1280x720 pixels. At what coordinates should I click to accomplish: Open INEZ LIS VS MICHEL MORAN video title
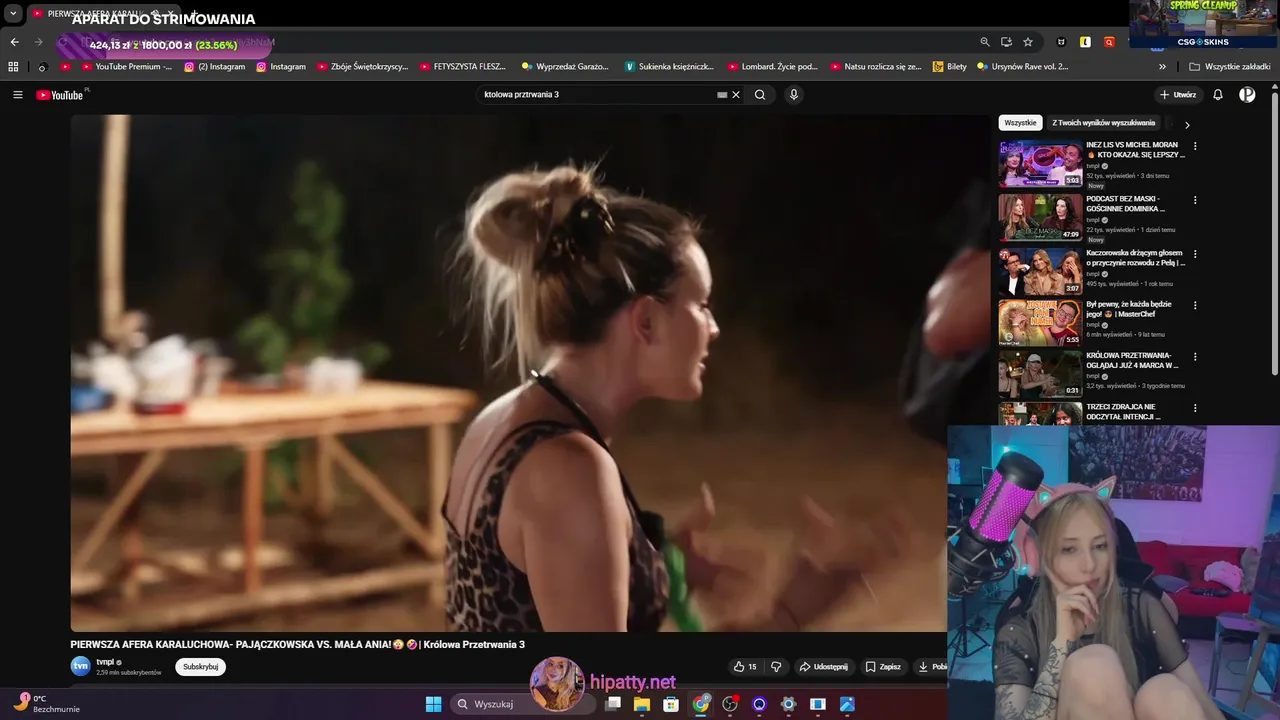[1135, 150]
